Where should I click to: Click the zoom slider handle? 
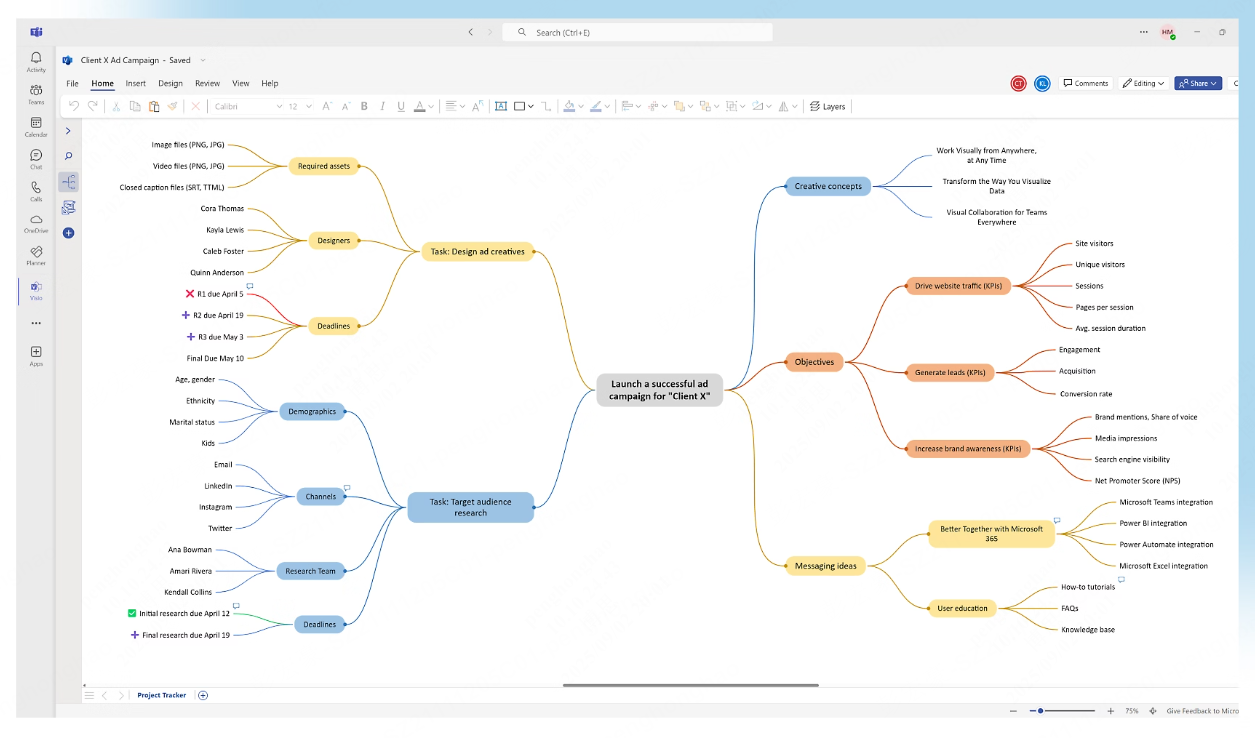[x=1041, y=711]
